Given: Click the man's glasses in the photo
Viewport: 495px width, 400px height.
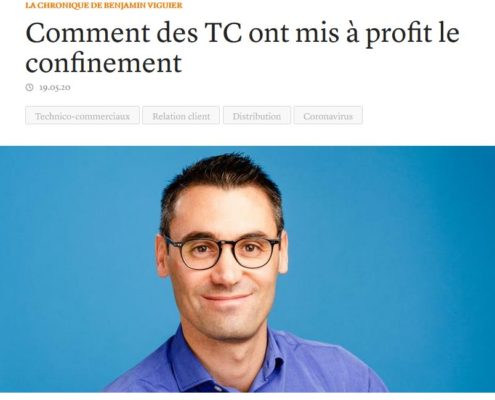Looking at the screenshot, I should [223, 251].
